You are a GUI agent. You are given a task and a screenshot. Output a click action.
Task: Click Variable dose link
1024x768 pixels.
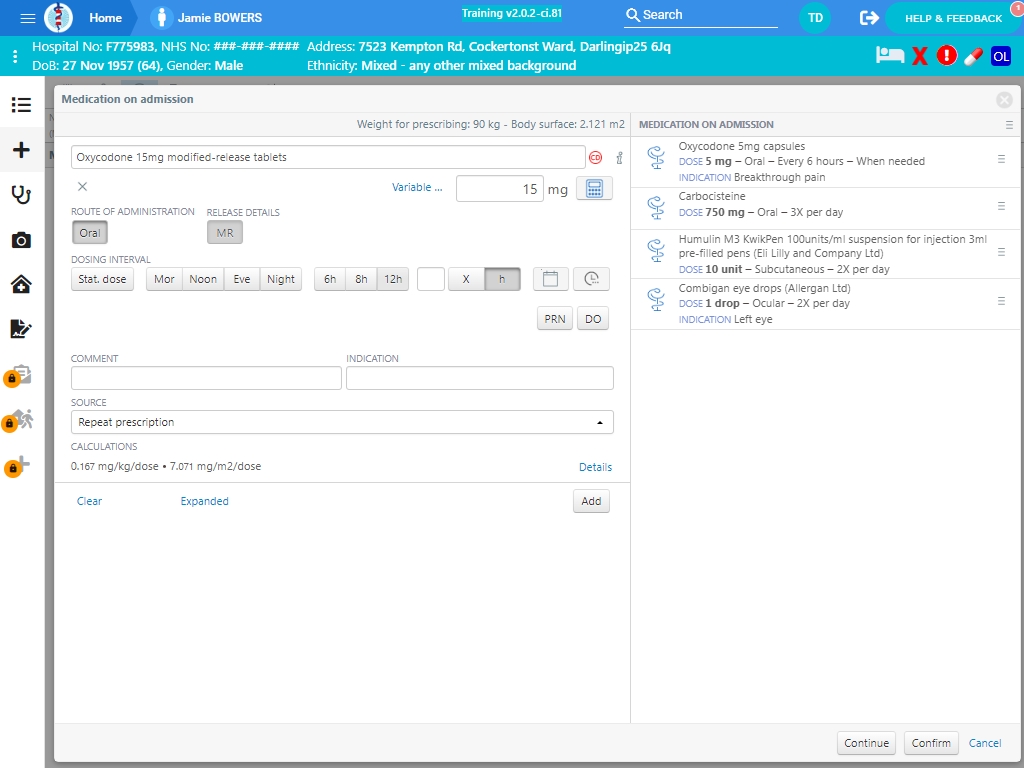coord(417,187)
